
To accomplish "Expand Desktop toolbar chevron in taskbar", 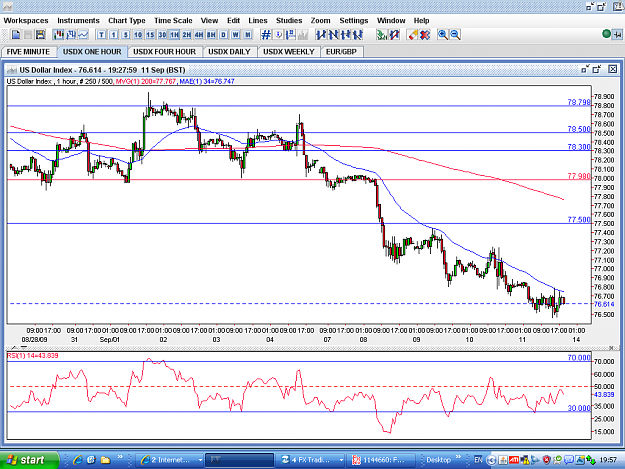I will click(458, 457).
